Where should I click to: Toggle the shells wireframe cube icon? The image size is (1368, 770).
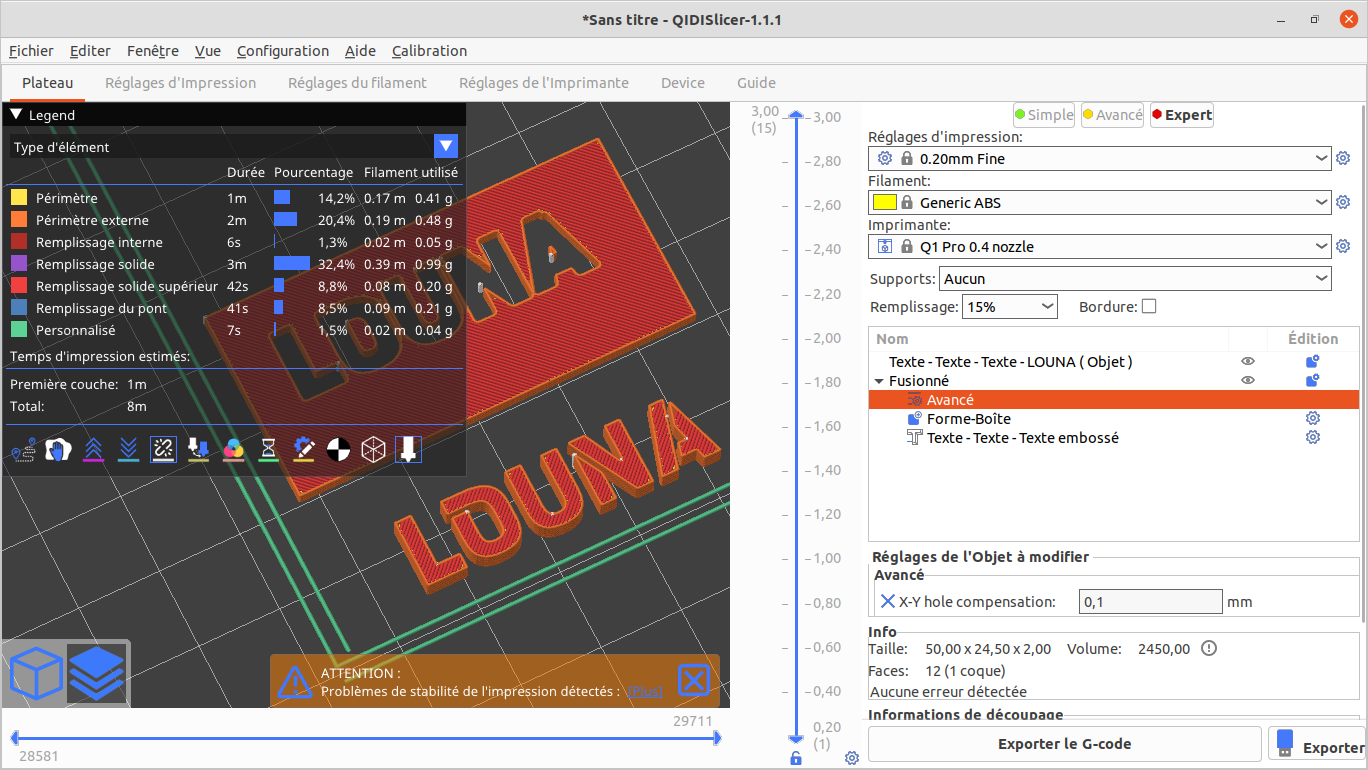tap(374, 450)
